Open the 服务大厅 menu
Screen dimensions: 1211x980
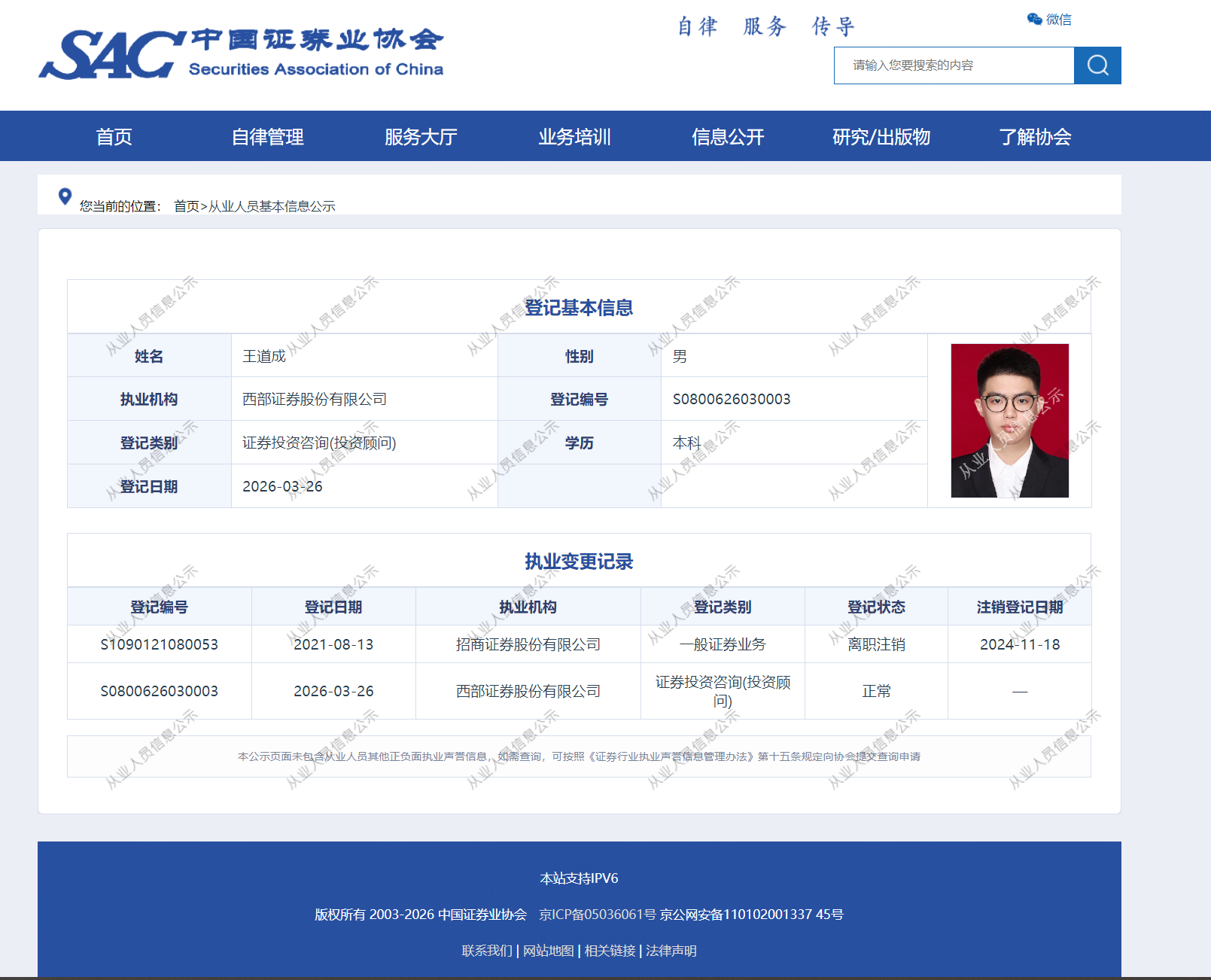(x=421, y=137)
